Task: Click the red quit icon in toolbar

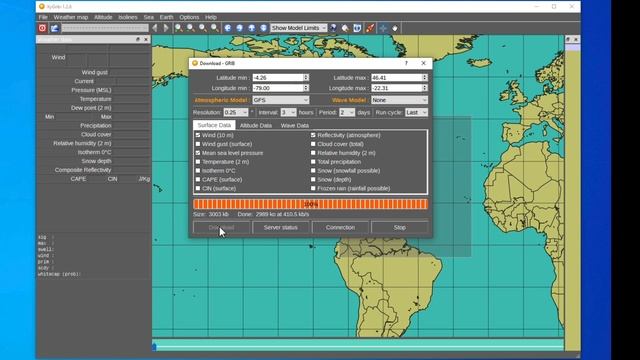Action: pos(42,28)
